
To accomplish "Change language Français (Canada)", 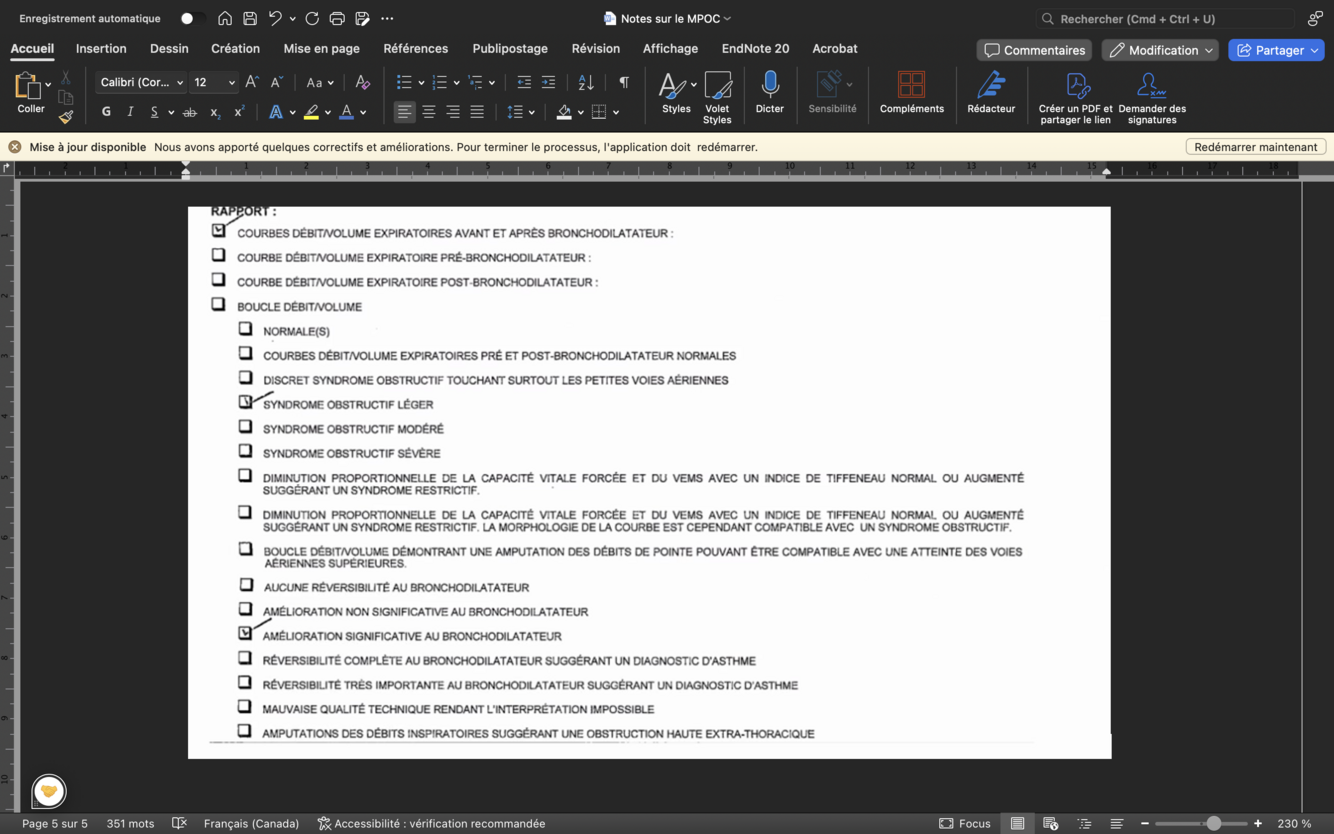I will pos(251,823).
